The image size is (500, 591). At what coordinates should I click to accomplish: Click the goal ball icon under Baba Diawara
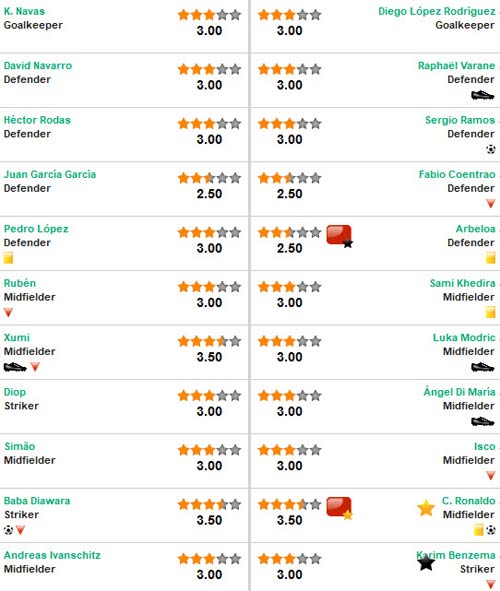8,530
